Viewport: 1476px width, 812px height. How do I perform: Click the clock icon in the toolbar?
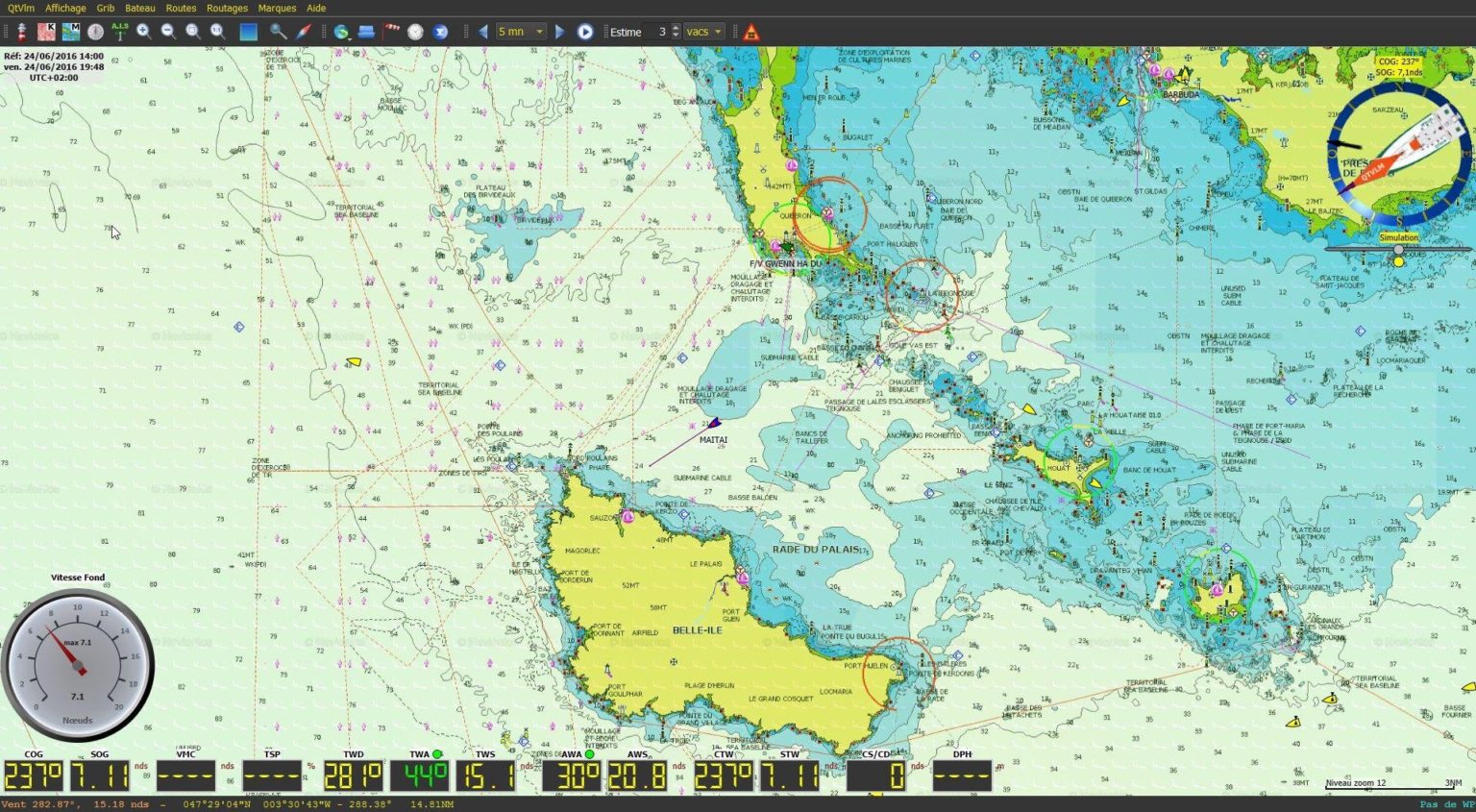(x=414, y=32)
